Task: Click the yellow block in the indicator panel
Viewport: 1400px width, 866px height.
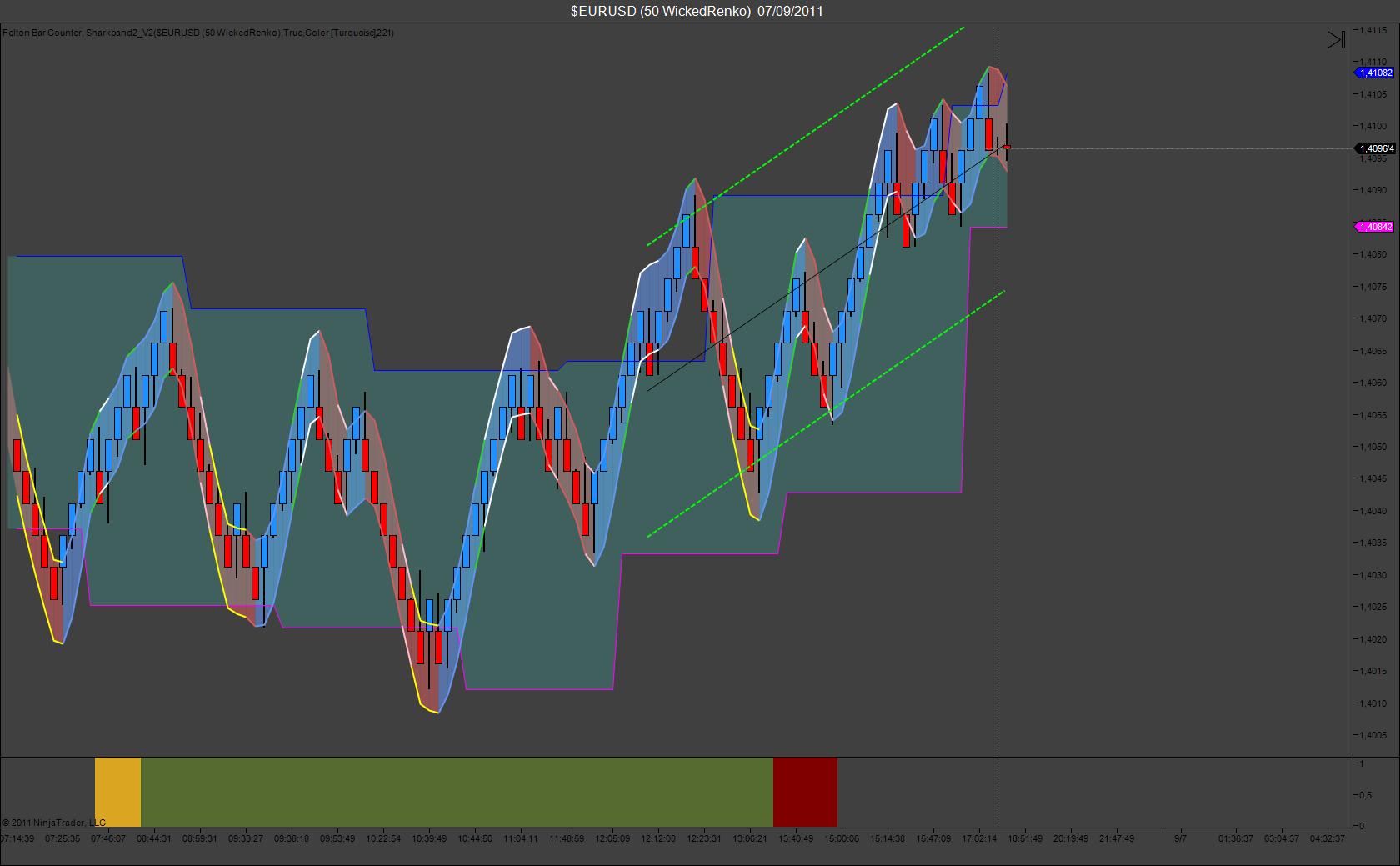Action: tap(117, 792)
